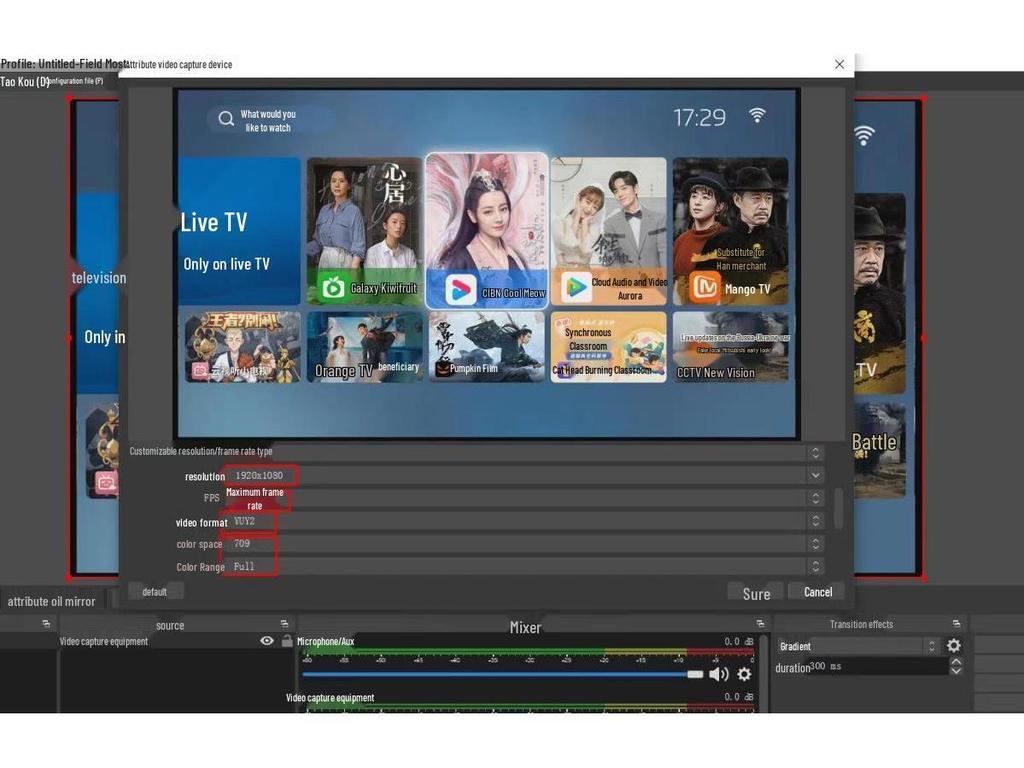Click the source panel title
This screenshot has height=768, width=1024.
[x=170, y=625]
